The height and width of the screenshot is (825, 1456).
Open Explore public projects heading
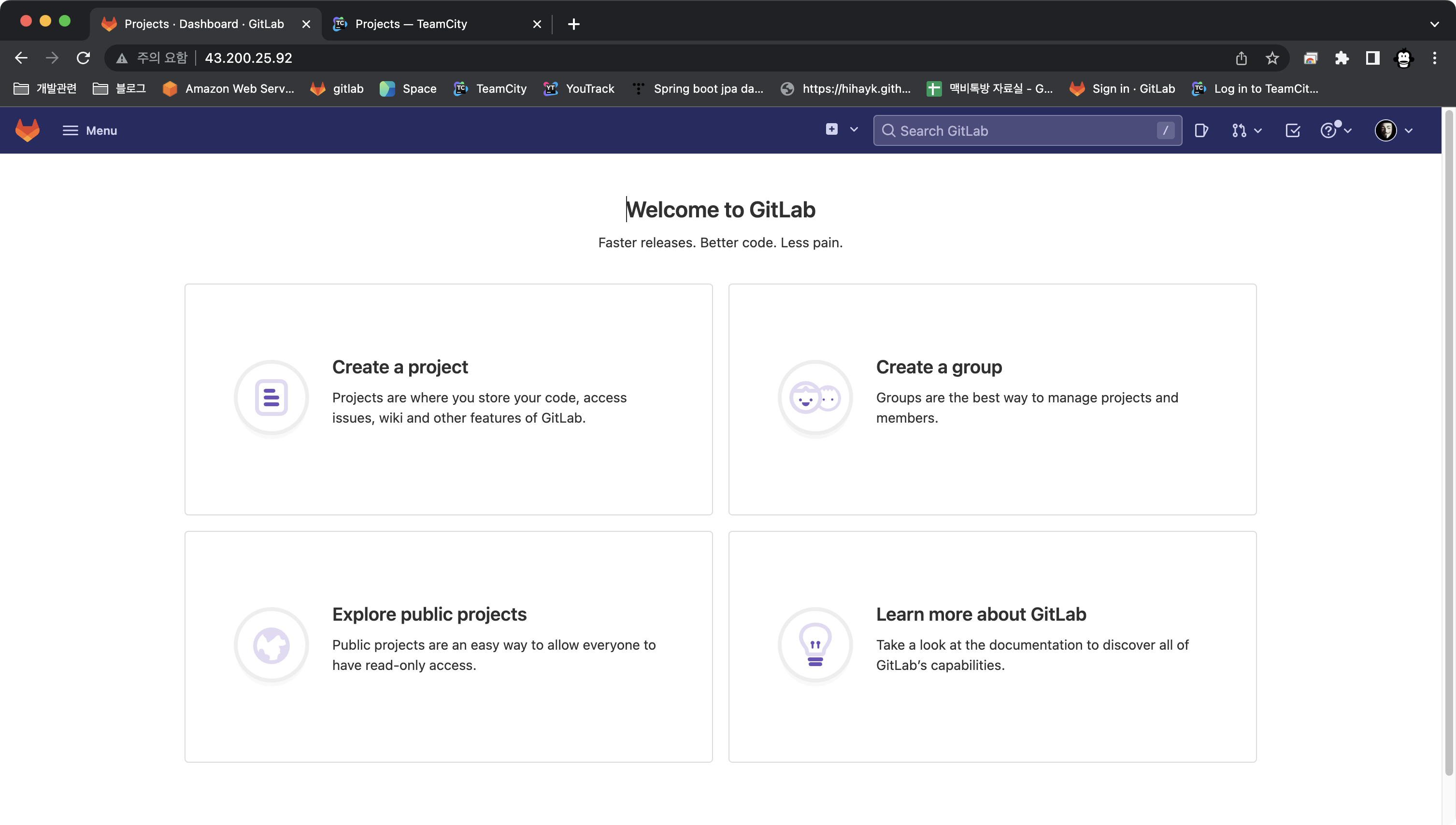[x=429, y=613]
